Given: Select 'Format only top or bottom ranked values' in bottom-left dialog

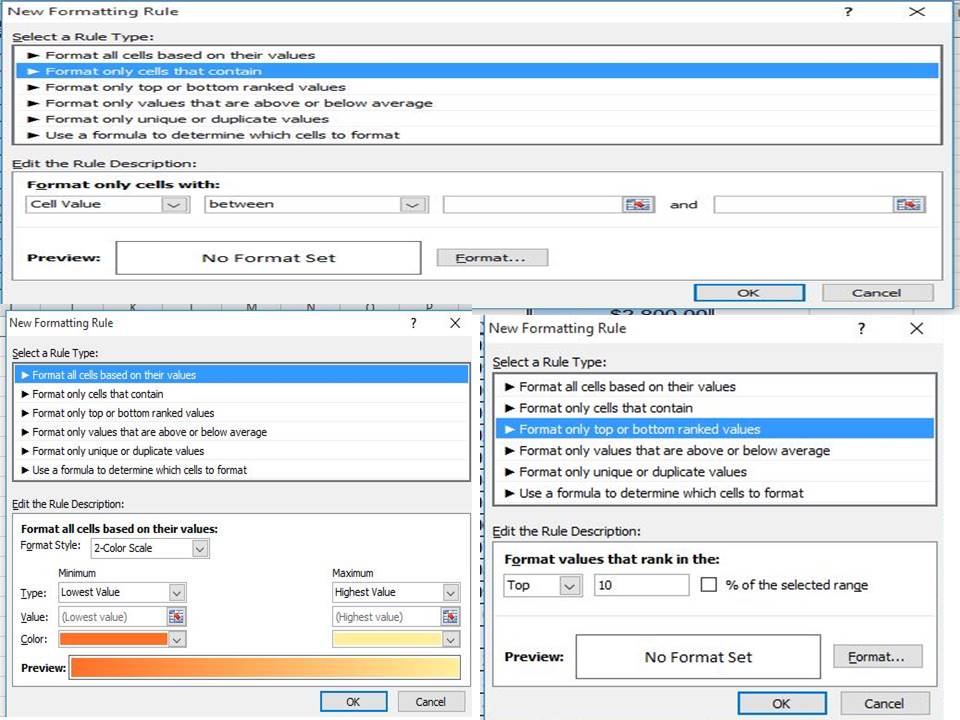Looking at the screenshot, I should 241,413.
